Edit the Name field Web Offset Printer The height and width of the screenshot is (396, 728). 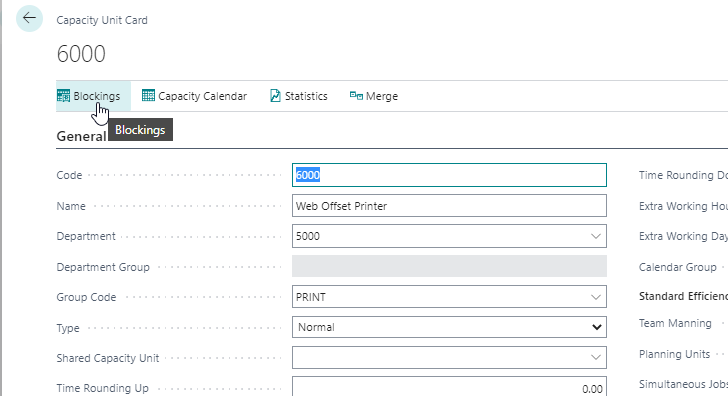tap(449, 206)
